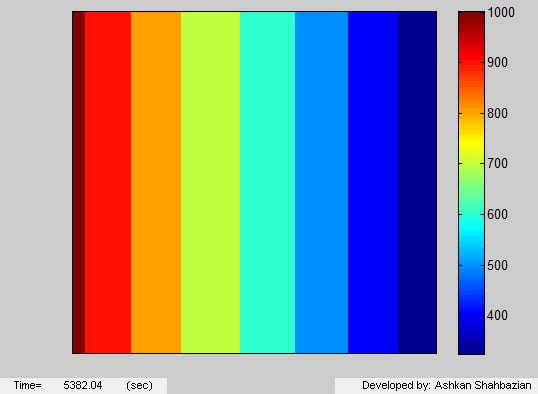The height and width of the screenshot is (394, 538).
Task: Select the 800 tick label on the colorbar
Action: tap(498, 114)
